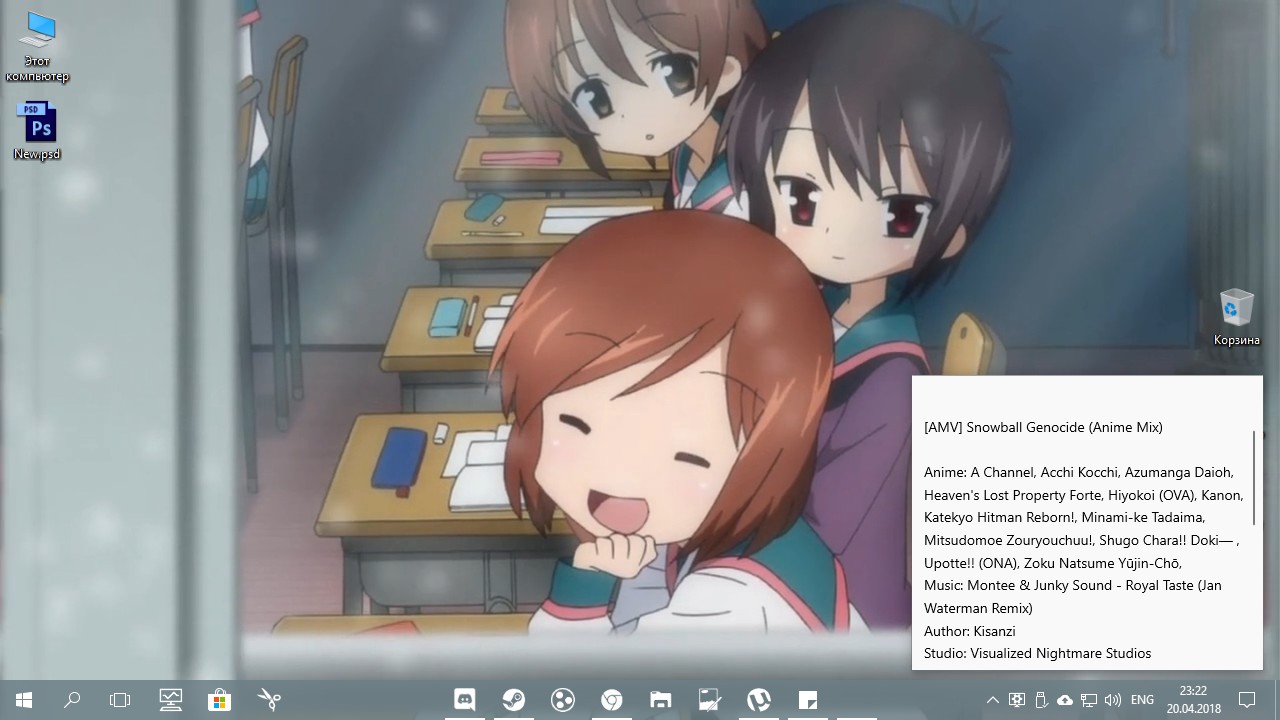Open the Windows Start menu
This screenshot has height=720, width=1280.
point(24,700)
